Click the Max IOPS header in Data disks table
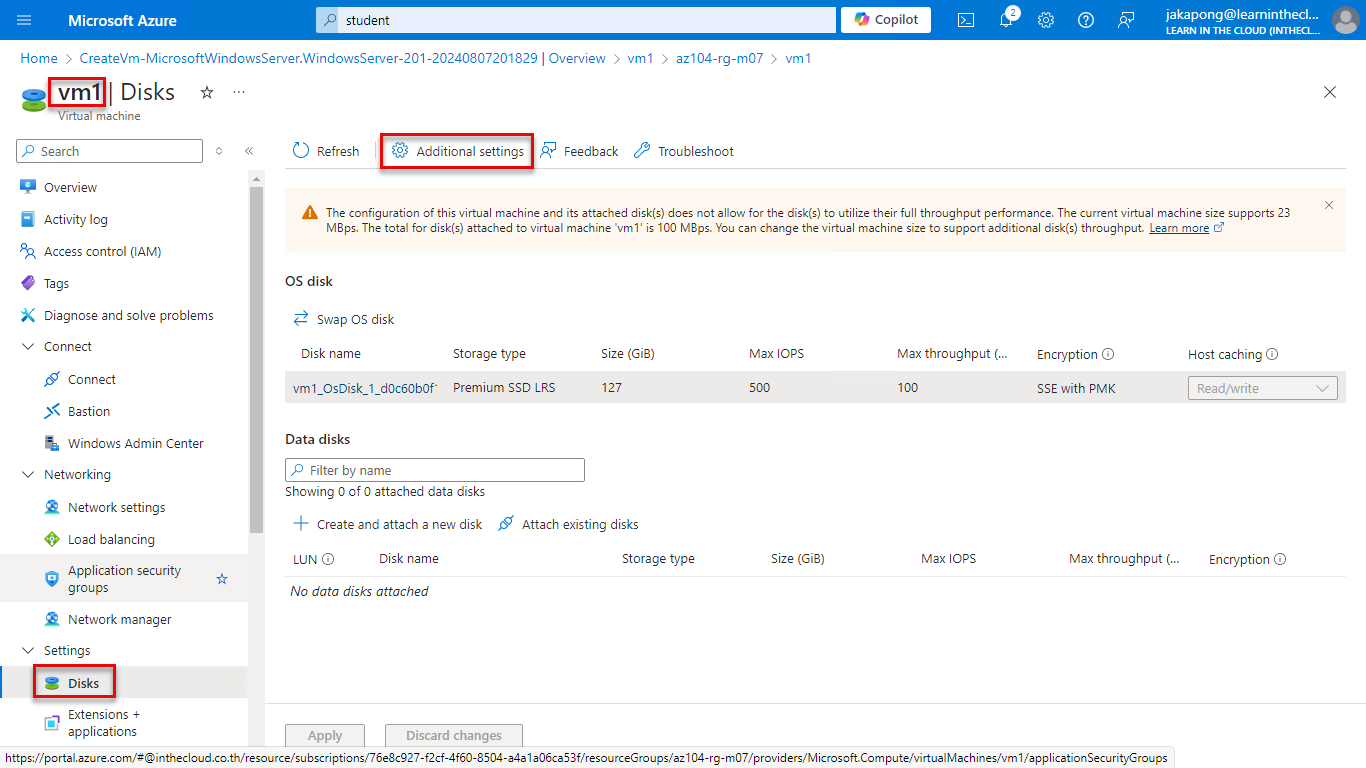Image resolution: width=1366 pixels, height=768 pixels. coord(948,559)
